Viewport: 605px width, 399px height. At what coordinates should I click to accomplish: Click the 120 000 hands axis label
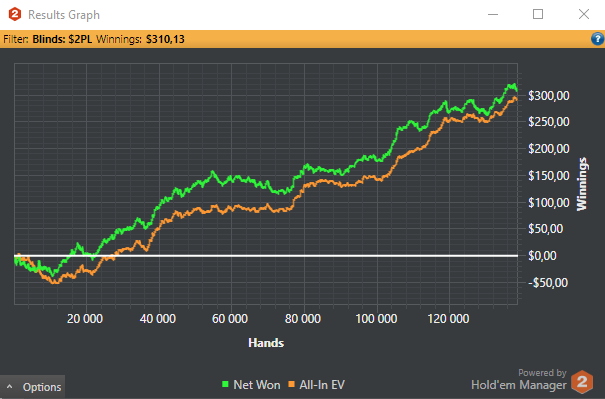click(x=448, y=319)
